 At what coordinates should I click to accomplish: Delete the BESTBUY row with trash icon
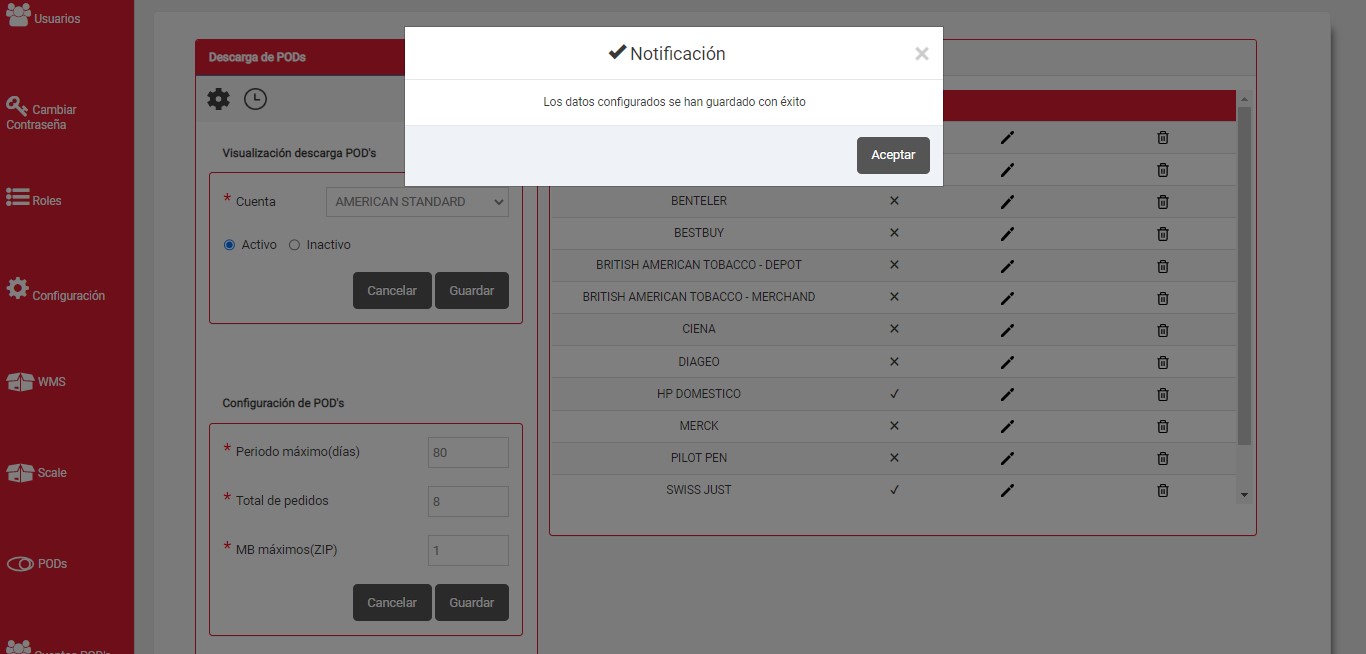(x=1162, y=233)
